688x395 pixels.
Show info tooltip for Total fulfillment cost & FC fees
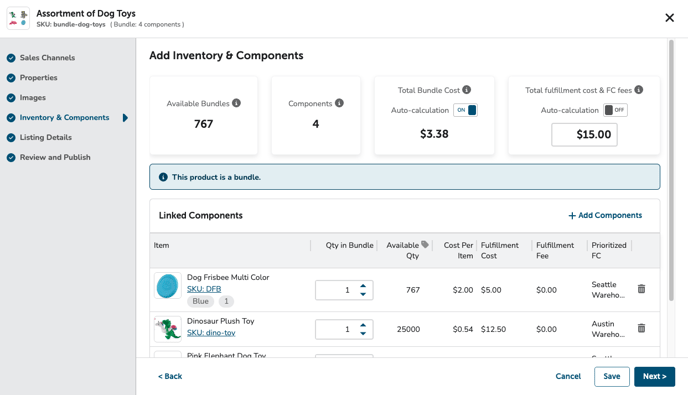[x=639, y=90]
